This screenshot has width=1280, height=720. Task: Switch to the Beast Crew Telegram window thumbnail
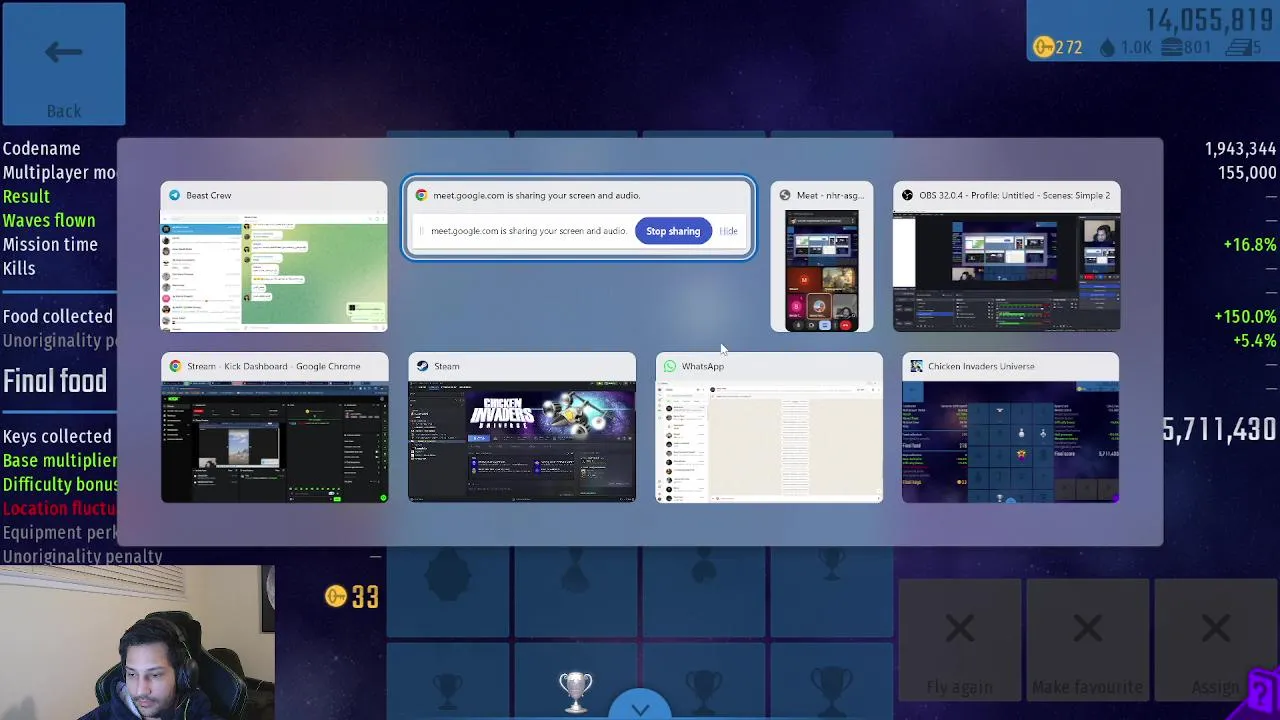tap(274, 257)
